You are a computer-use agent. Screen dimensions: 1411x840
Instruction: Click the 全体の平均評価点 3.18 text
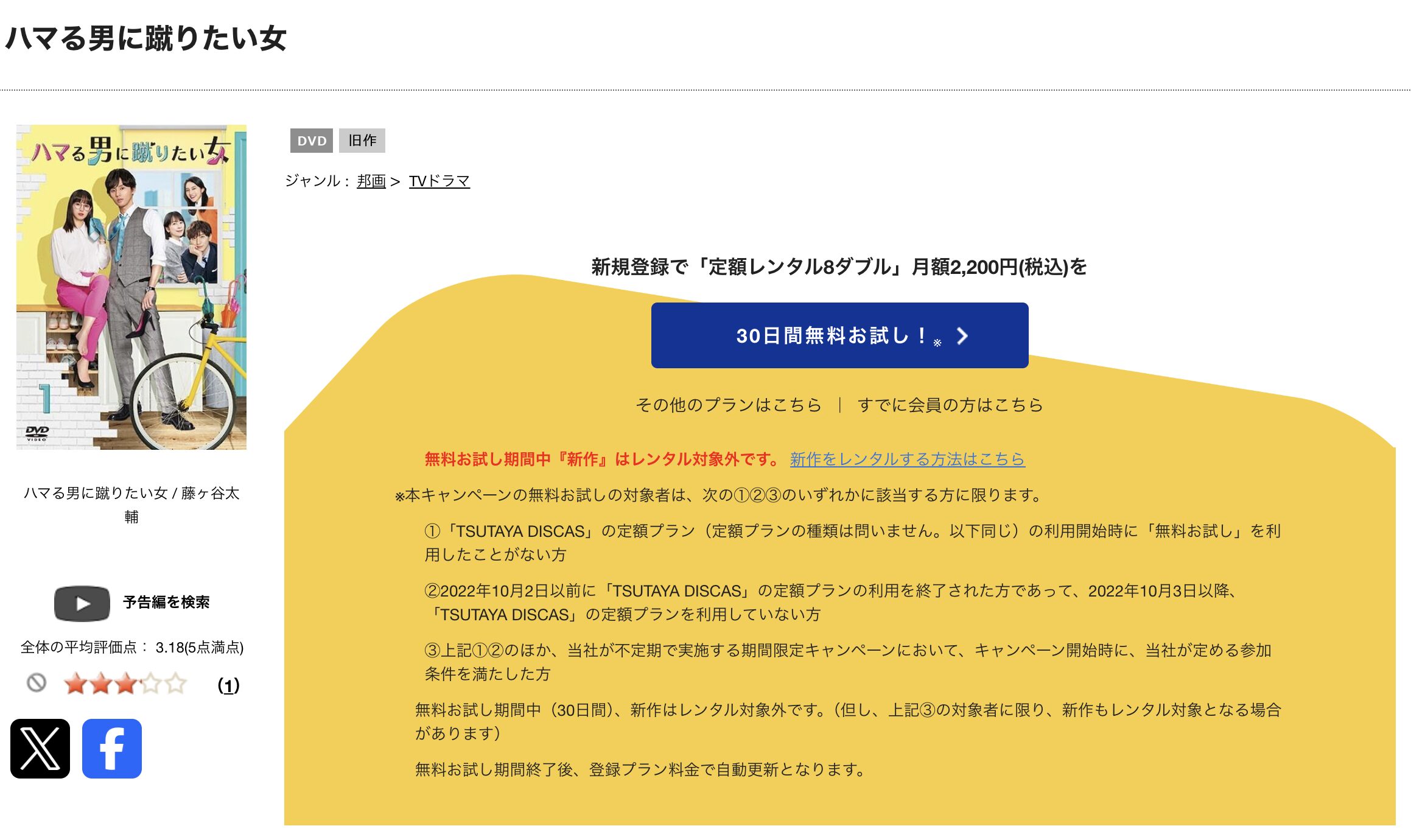click(x=132, y=647)
